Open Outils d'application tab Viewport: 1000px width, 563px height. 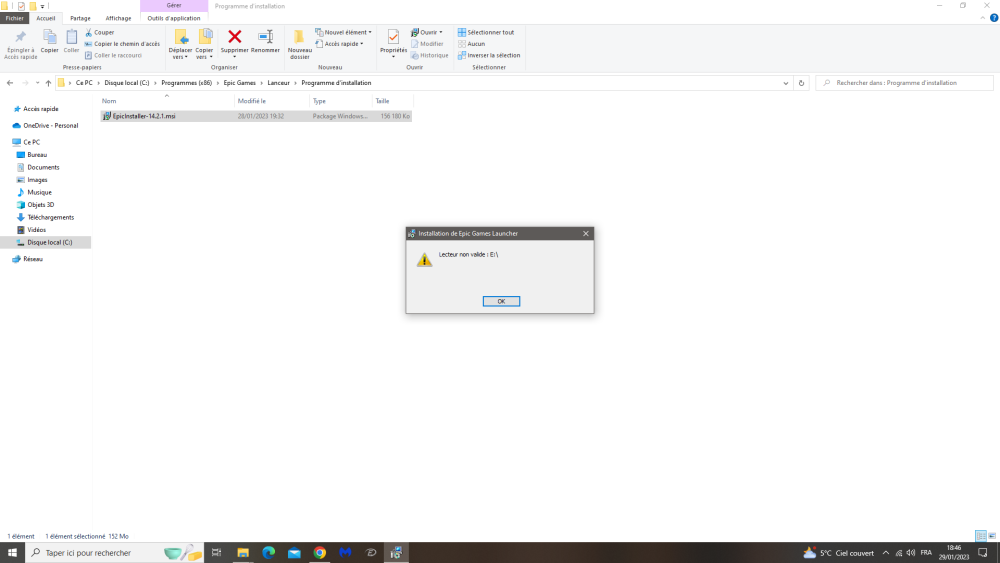(174, 18)
